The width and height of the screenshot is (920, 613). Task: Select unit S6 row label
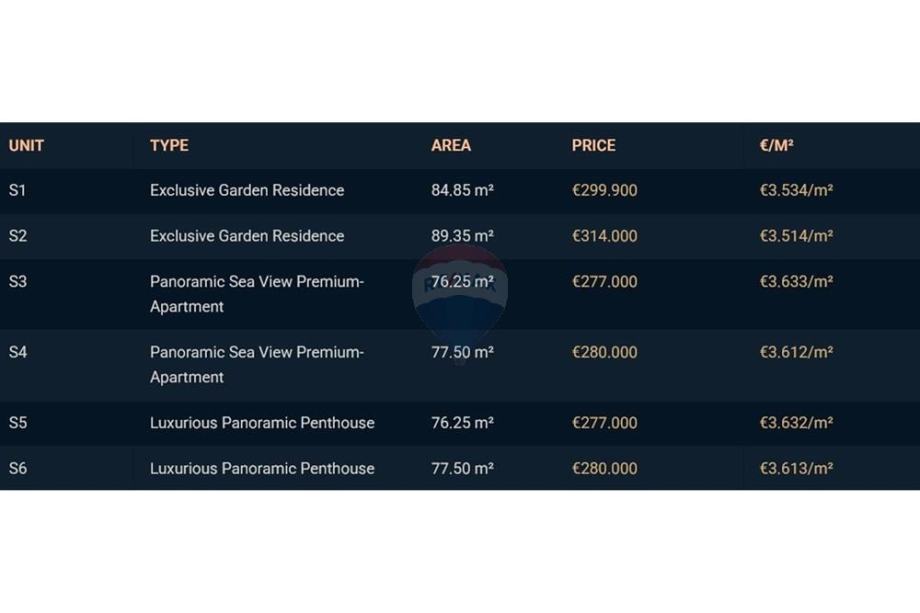click(18, 468)
